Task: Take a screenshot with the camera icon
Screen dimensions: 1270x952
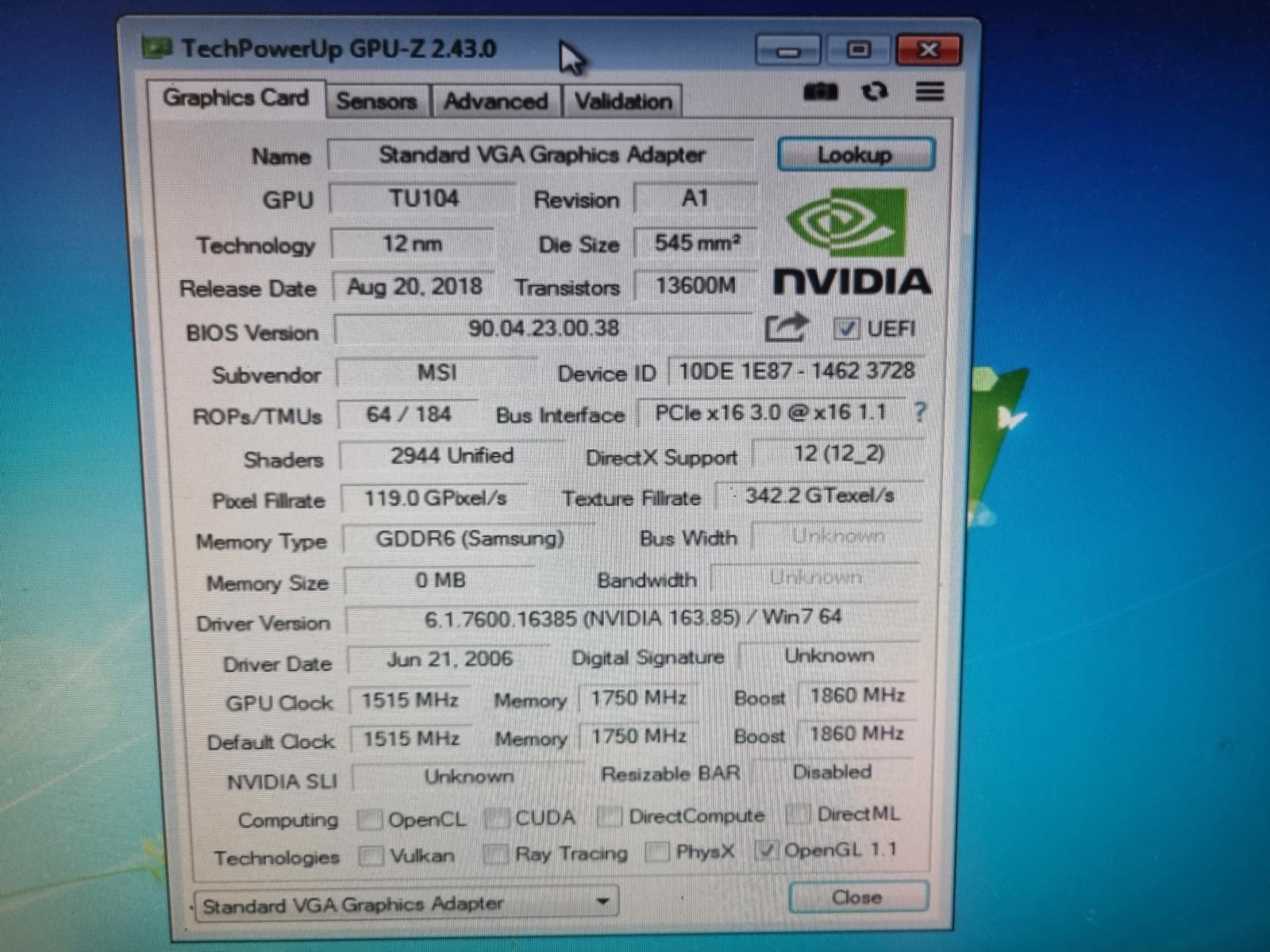Action: tap(821, 92)
